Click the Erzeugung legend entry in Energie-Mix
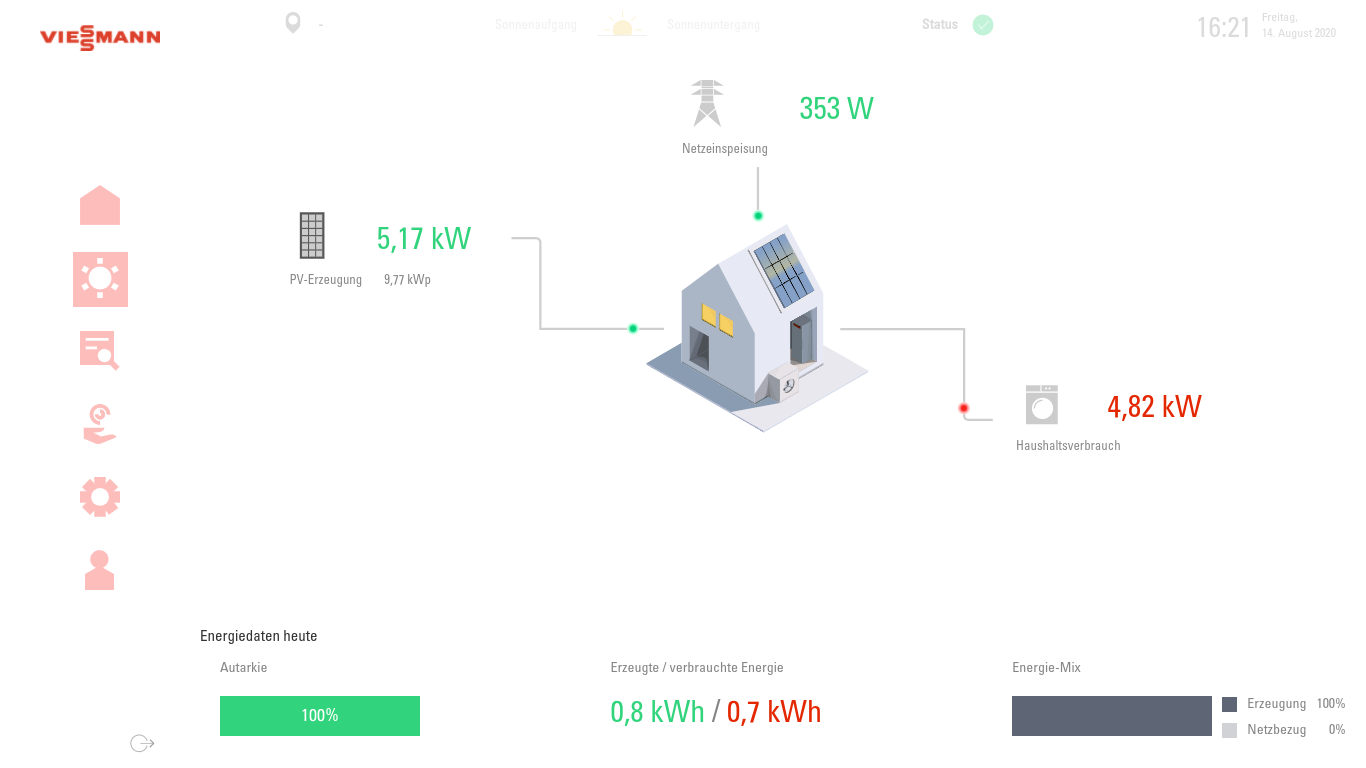Image resolution: width=1366 pixels, height=768 pixels. (1275, 703)
